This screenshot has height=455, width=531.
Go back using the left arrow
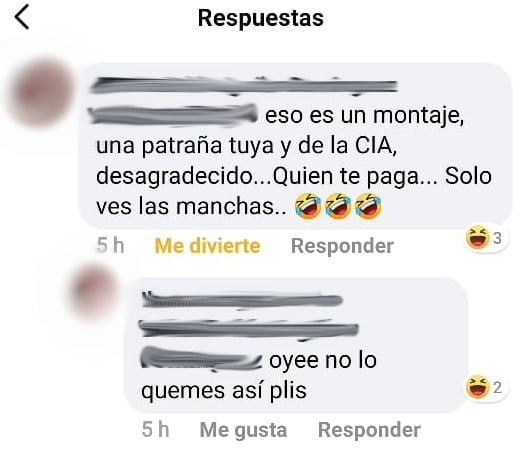click(22, 17)
